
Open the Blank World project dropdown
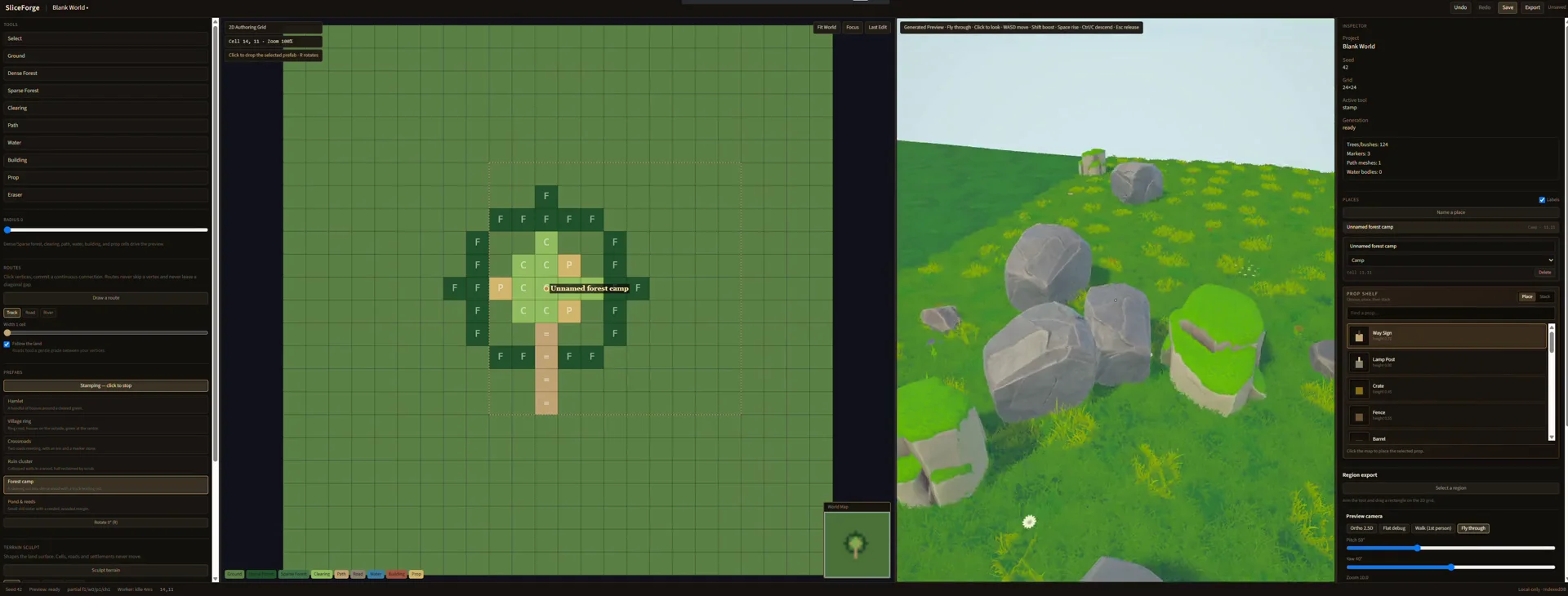70,7
